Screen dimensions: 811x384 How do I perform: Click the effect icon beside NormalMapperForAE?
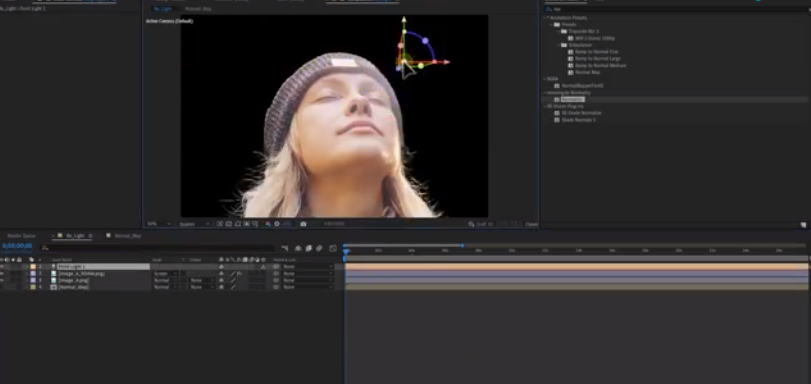click(x=557, y=85)
